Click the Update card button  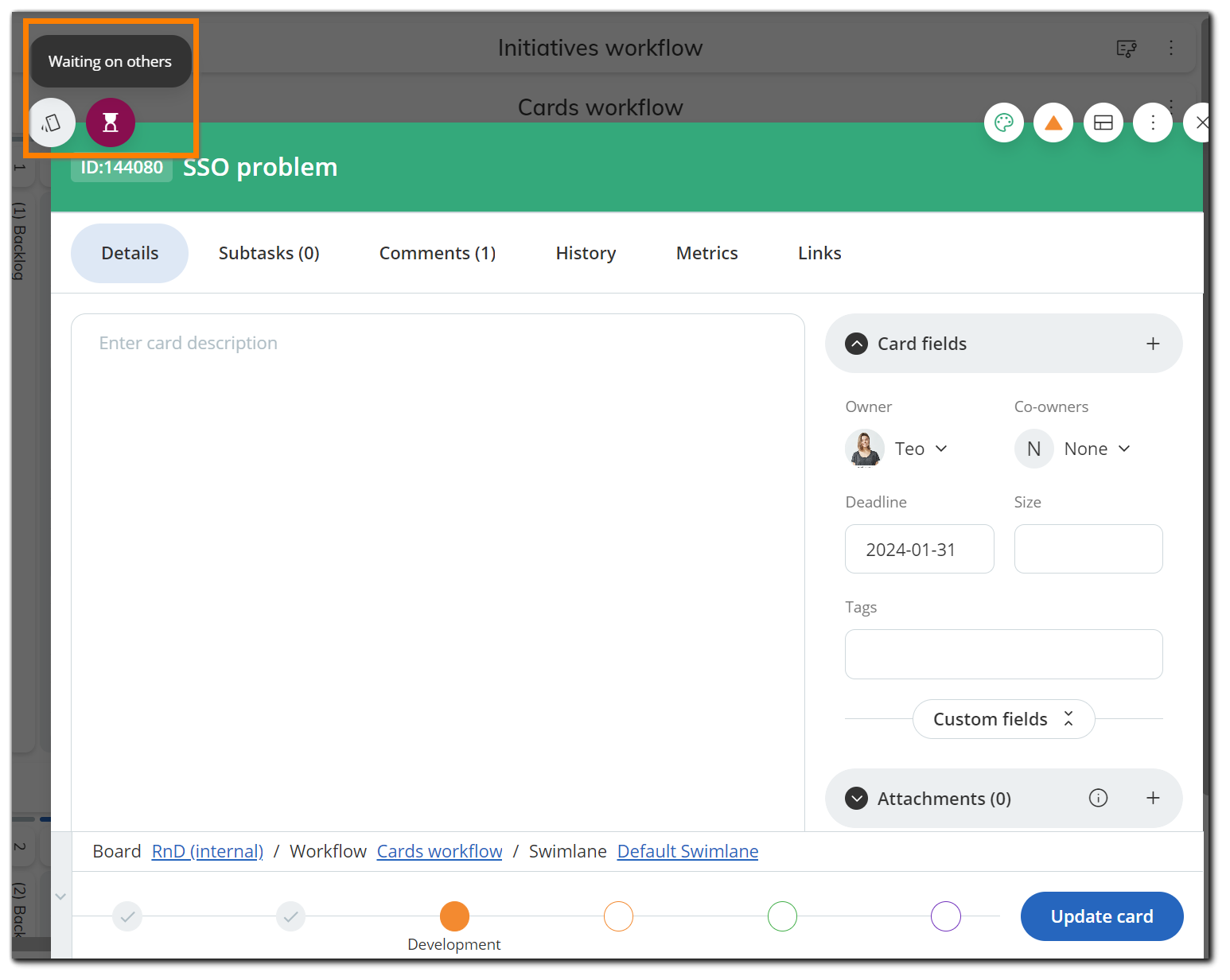click(x=1101, y=916)
